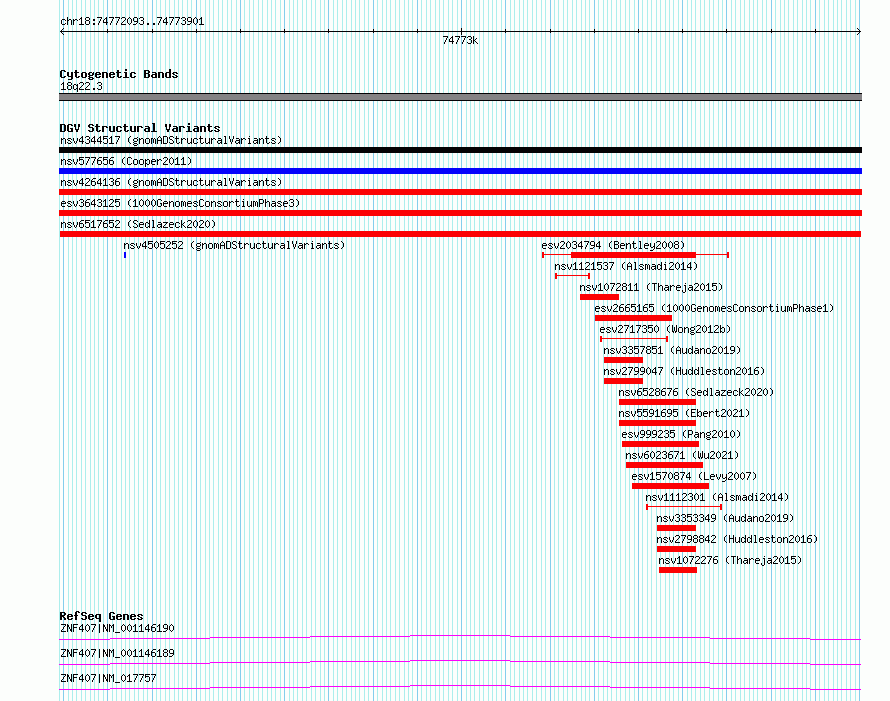Image resolution: width=890 pixels, height=701 pixels.
Task: Select the black nsv4344517 variant bar
Action: pos(460,150)
